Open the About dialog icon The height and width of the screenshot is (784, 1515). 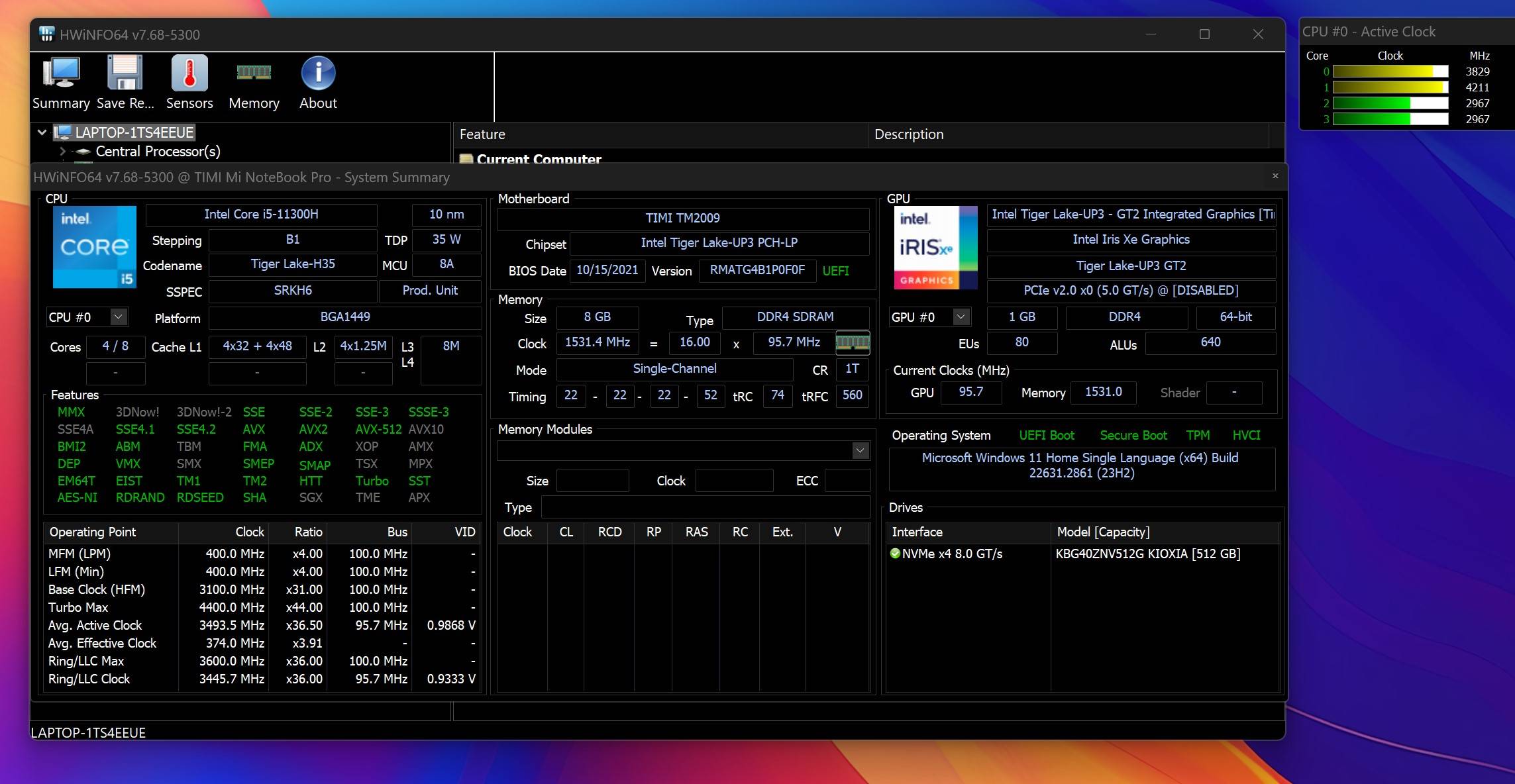pos(317,73)
